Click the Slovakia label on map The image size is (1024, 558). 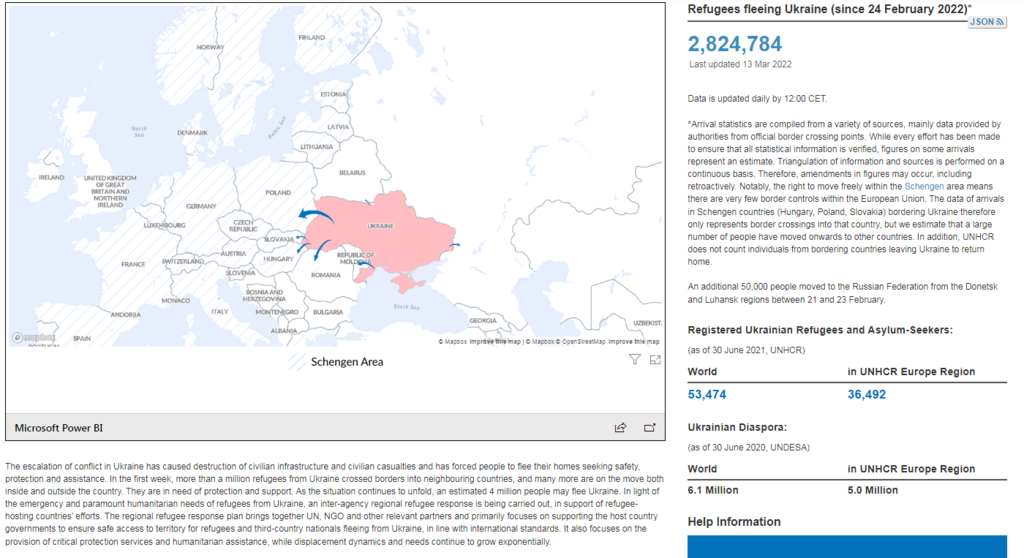pyautogui.click(x=279, y=239)
